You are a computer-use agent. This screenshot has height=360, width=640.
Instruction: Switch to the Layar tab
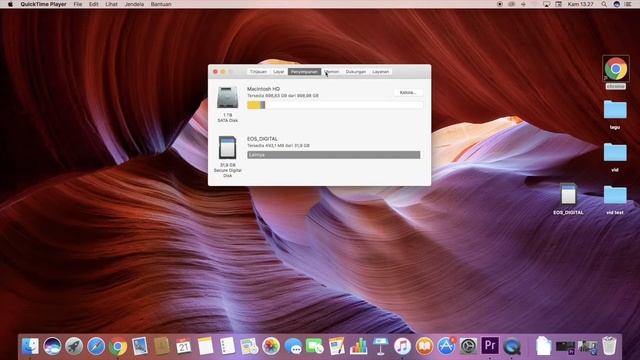[x=279, y=72]
